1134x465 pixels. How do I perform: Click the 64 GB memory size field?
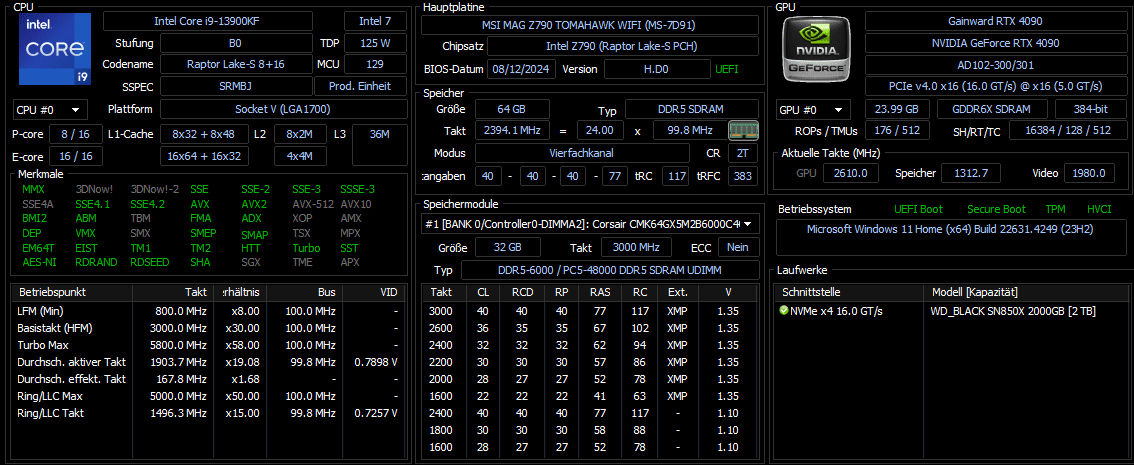[x=512, y=109]
